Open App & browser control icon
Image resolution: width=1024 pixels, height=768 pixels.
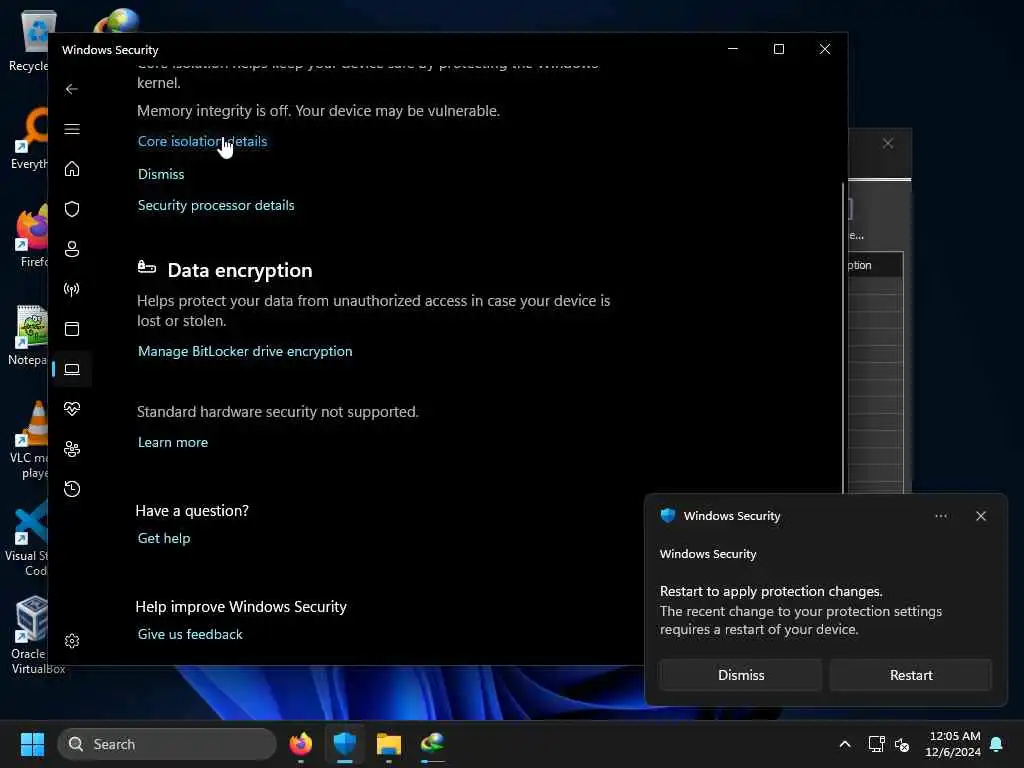72,329
